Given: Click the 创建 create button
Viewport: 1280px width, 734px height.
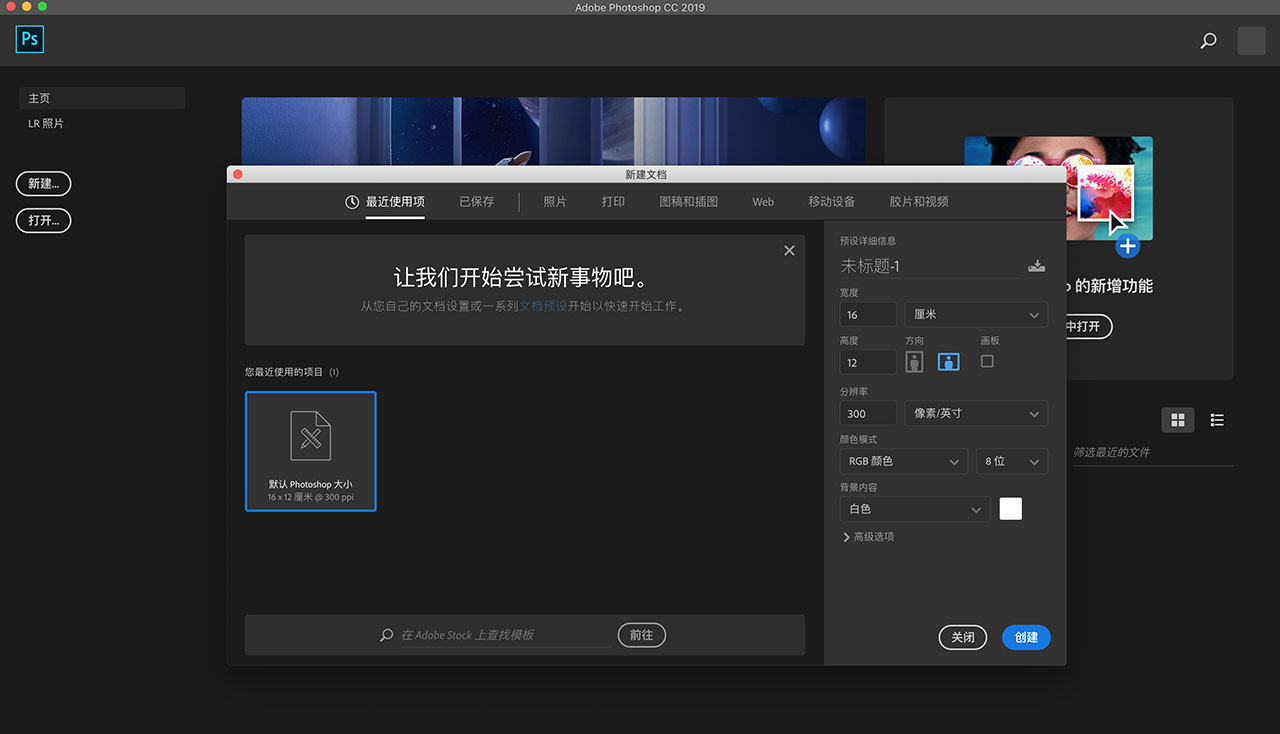Looking at the screenshot, I should [x=1026, y=637].
